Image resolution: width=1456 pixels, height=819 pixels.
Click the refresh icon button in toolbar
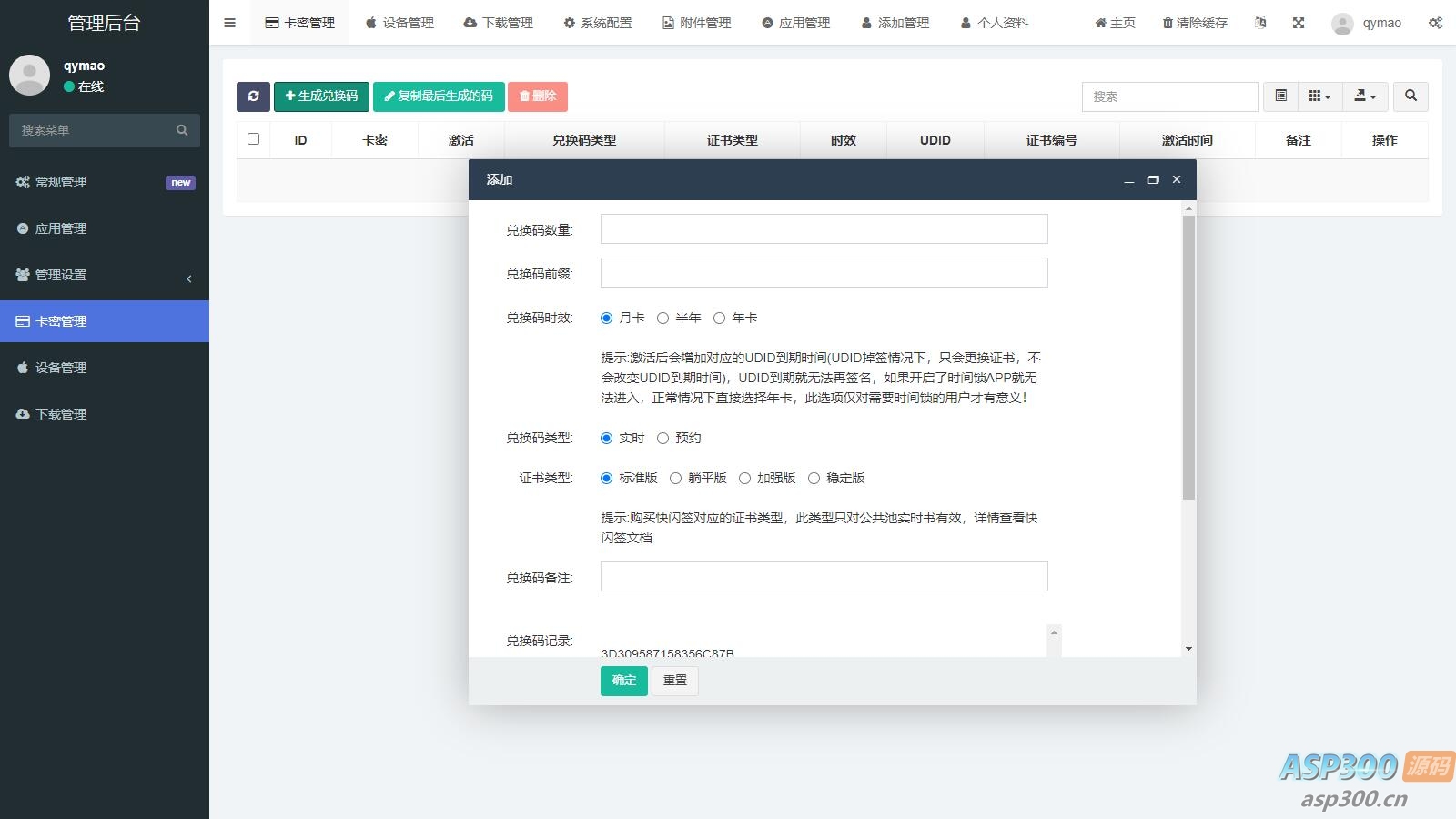(x=253, y=96)
